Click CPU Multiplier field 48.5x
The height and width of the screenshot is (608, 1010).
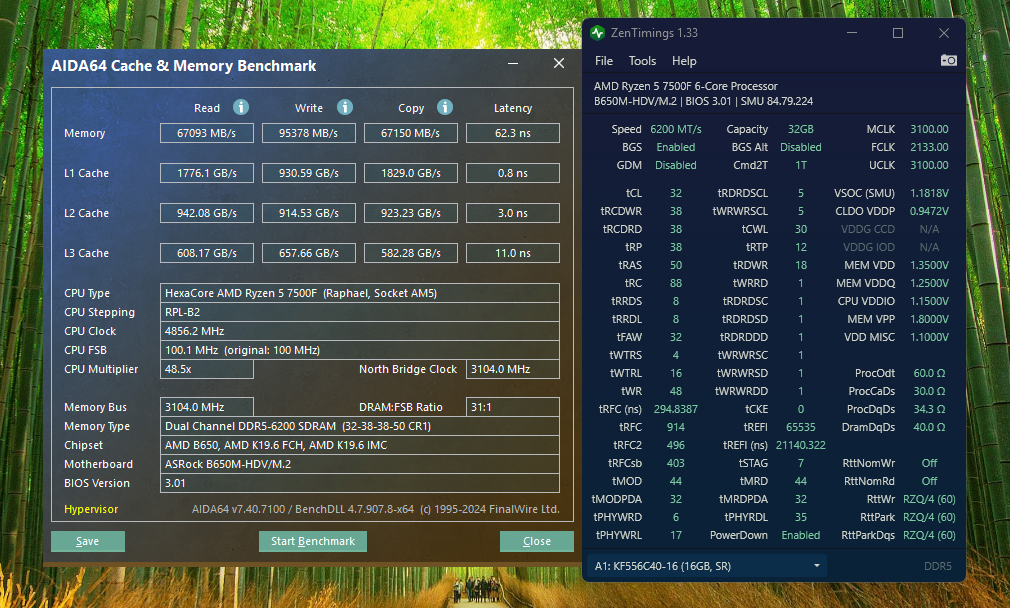pos(207,369)
